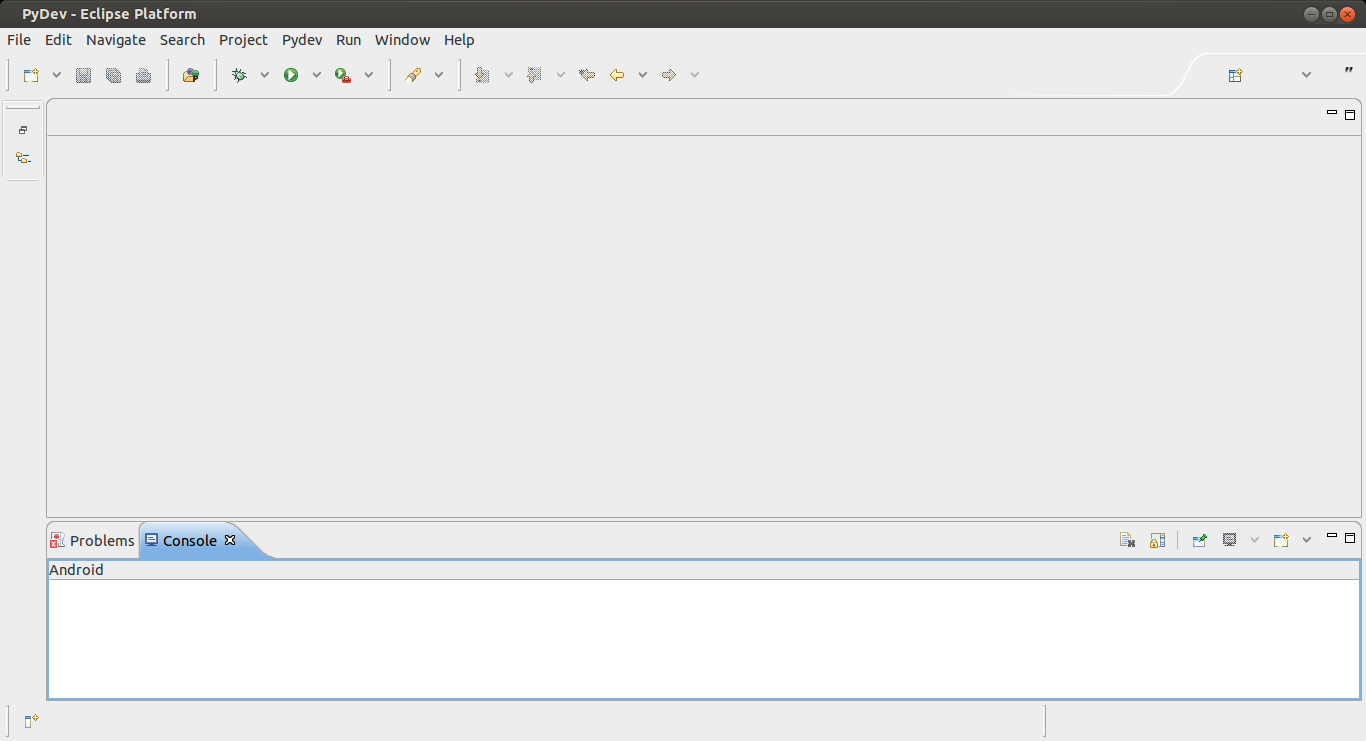
Task: Open the Previous Annotation dropdown arrow
Action: coord(560,75)
